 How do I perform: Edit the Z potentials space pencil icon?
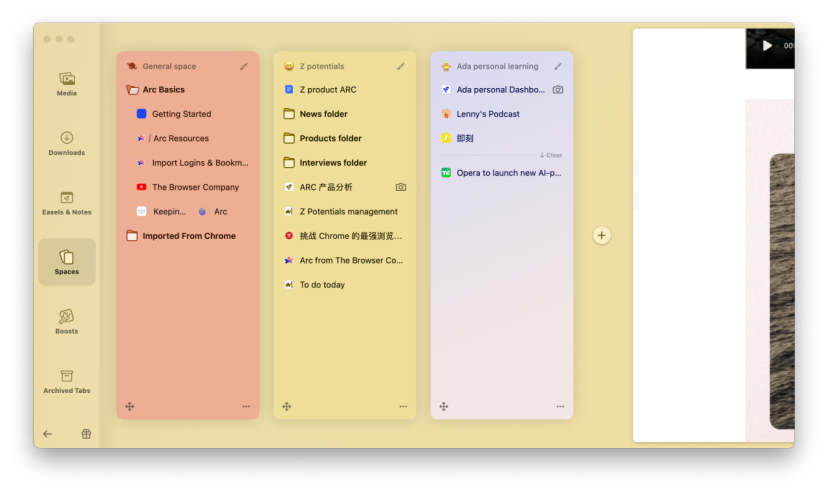coord(401,66)
